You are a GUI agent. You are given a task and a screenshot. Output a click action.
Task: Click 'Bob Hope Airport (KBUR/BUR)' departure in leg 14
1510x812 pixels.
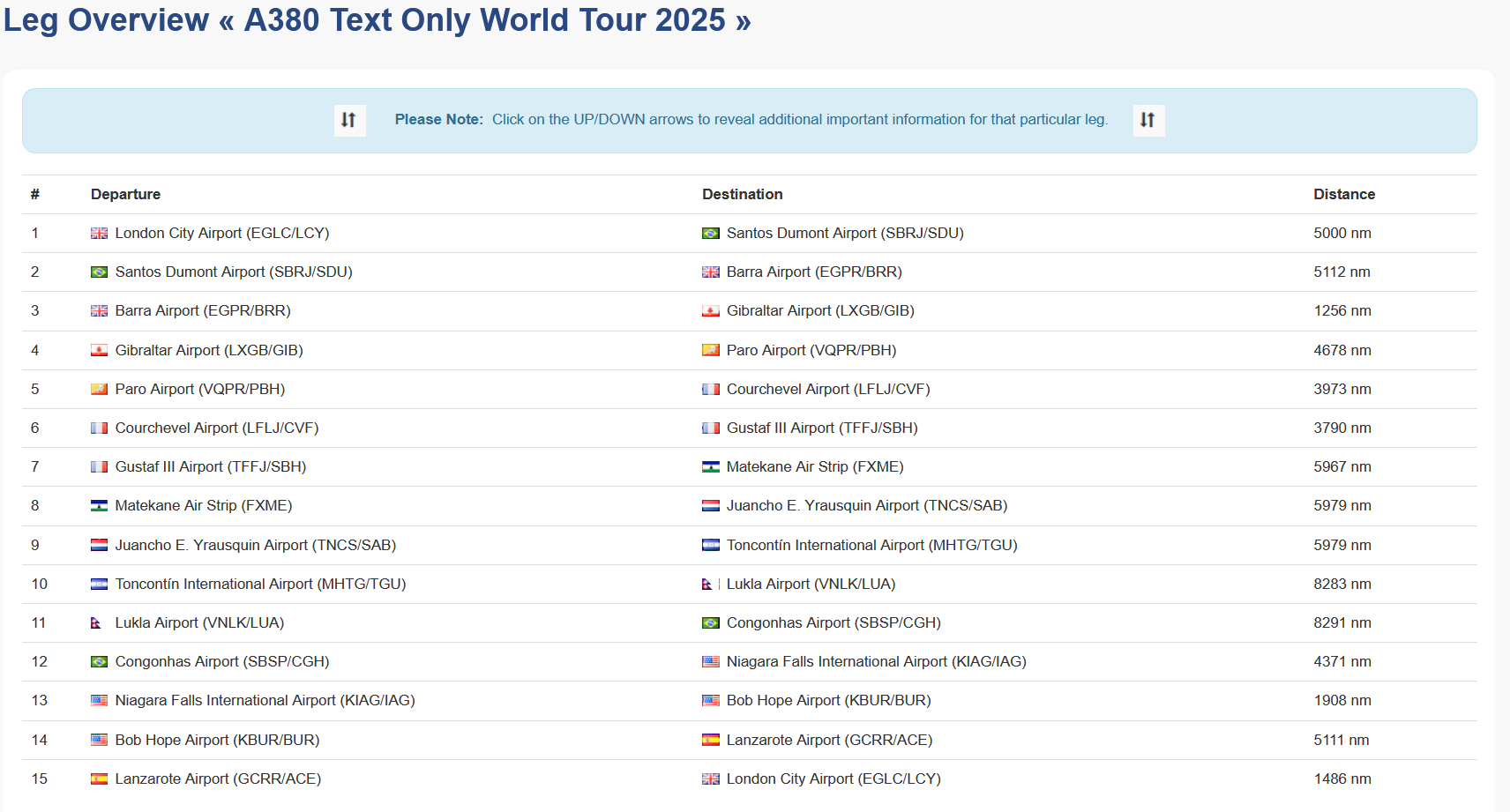[217, 741]
